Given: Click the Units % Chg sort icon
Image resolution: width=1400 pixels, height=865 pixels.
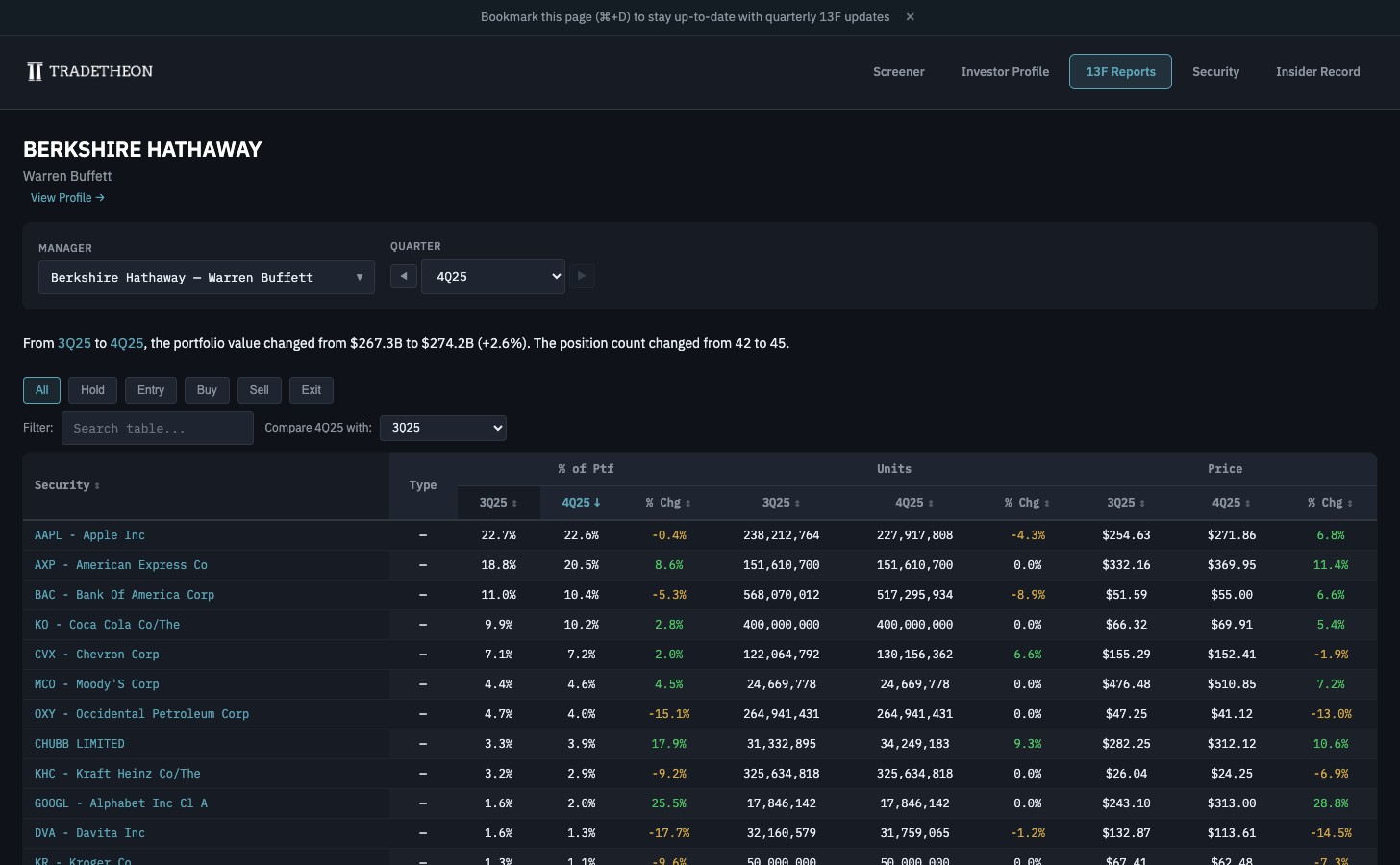Looking at the screenshot, I should click(1046, 502).
